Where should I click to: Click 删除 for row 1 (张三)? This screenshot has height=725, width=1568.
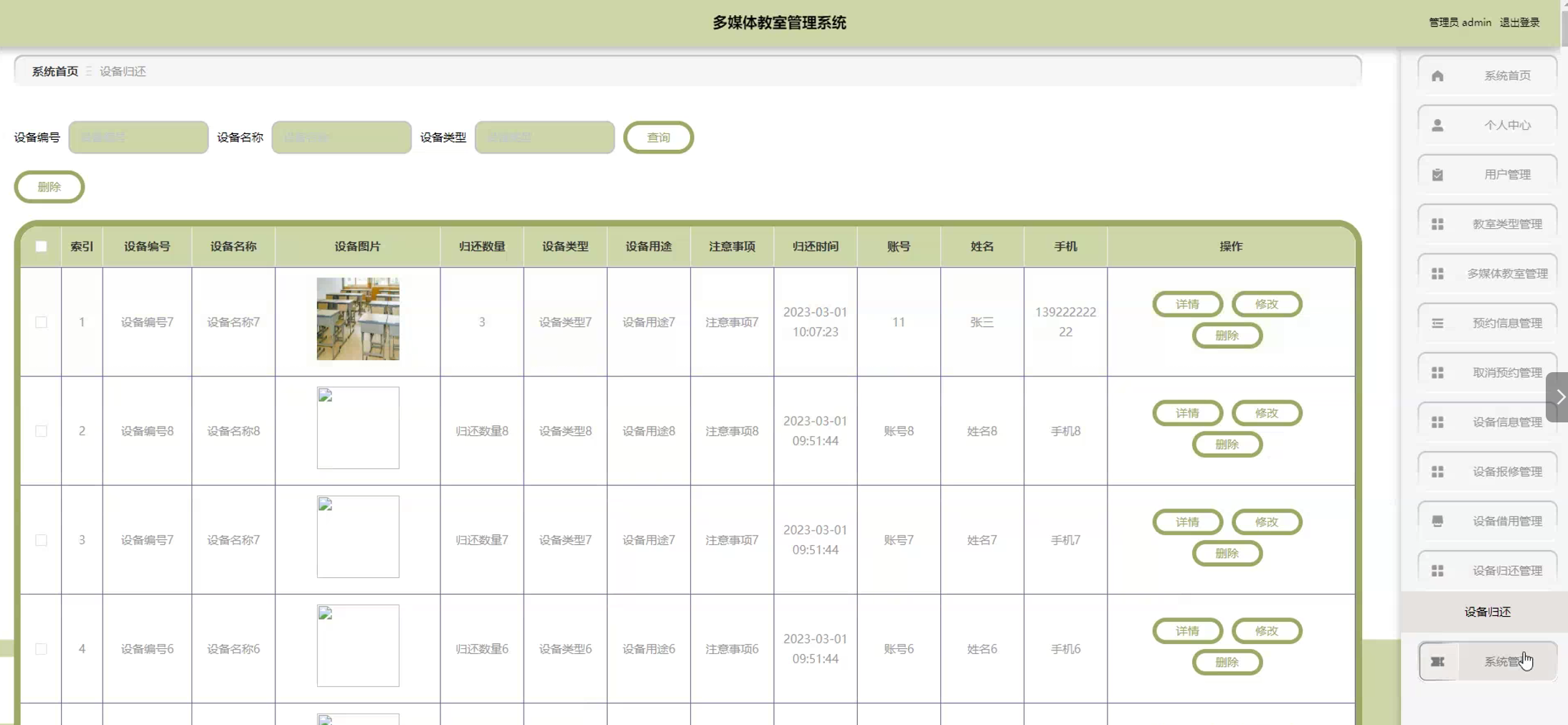pos(1227,336)
